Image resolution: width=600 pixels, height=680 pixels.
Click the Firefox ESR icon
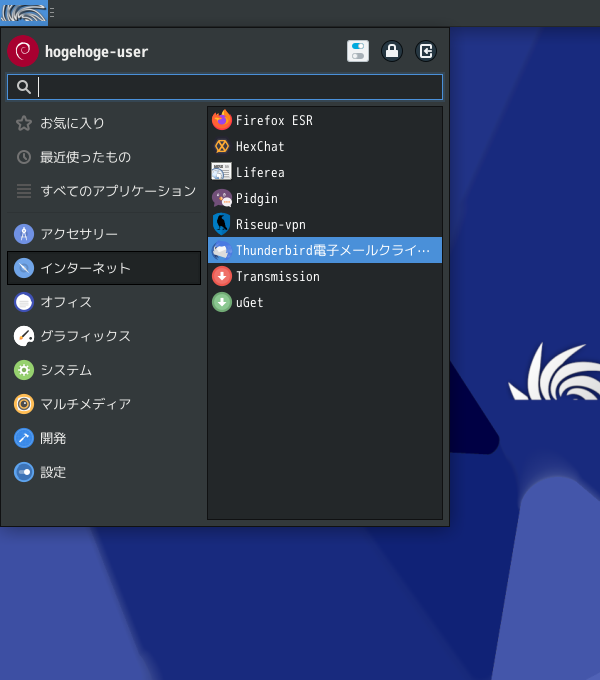point(222,120)
